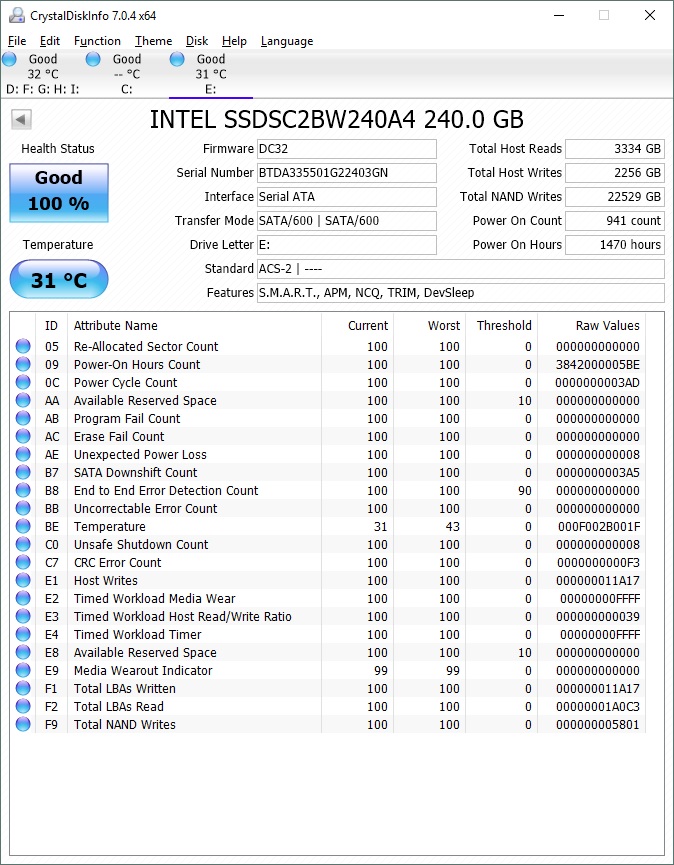Viewport: 674px width, 865px height.
Task: Click the Serial Number field
Action: [x=346, y=173]
